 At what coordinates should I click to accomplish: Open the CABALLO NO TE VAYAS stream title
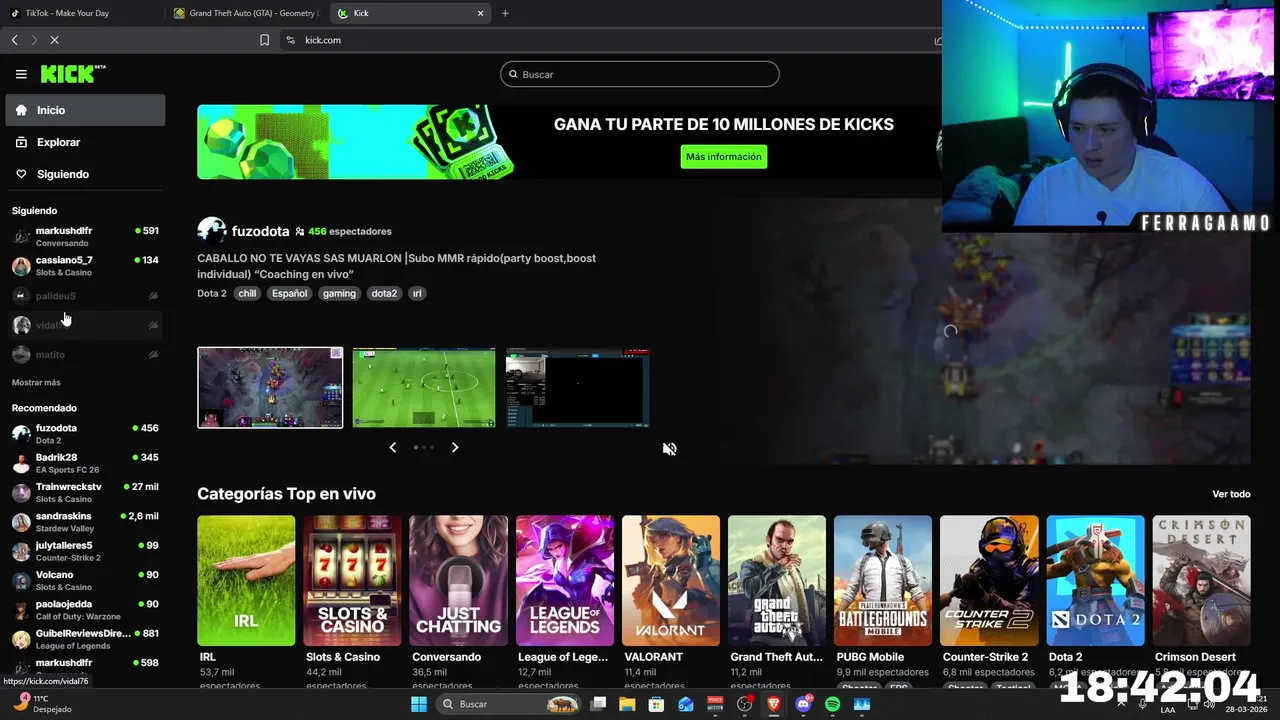pos(396,266)
